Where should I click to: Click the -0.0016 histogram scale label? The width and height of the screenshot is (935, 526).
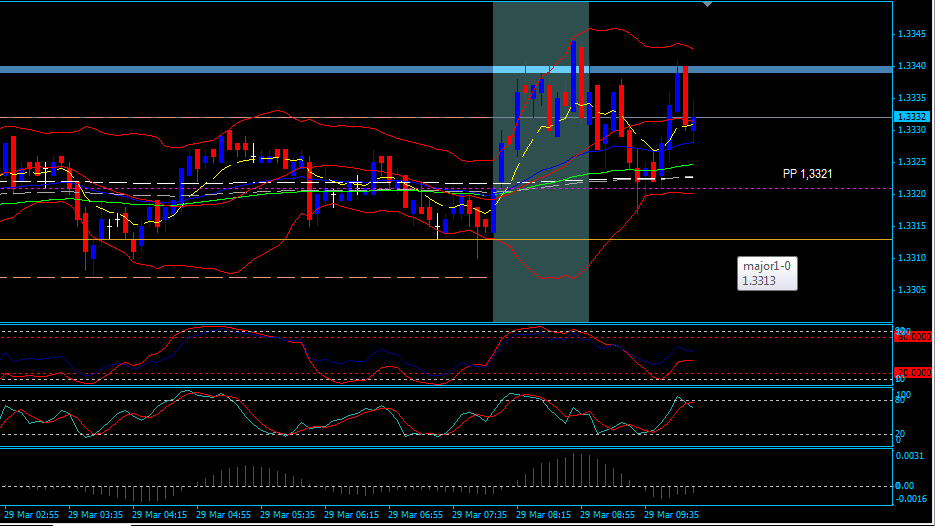click(912, 499)
